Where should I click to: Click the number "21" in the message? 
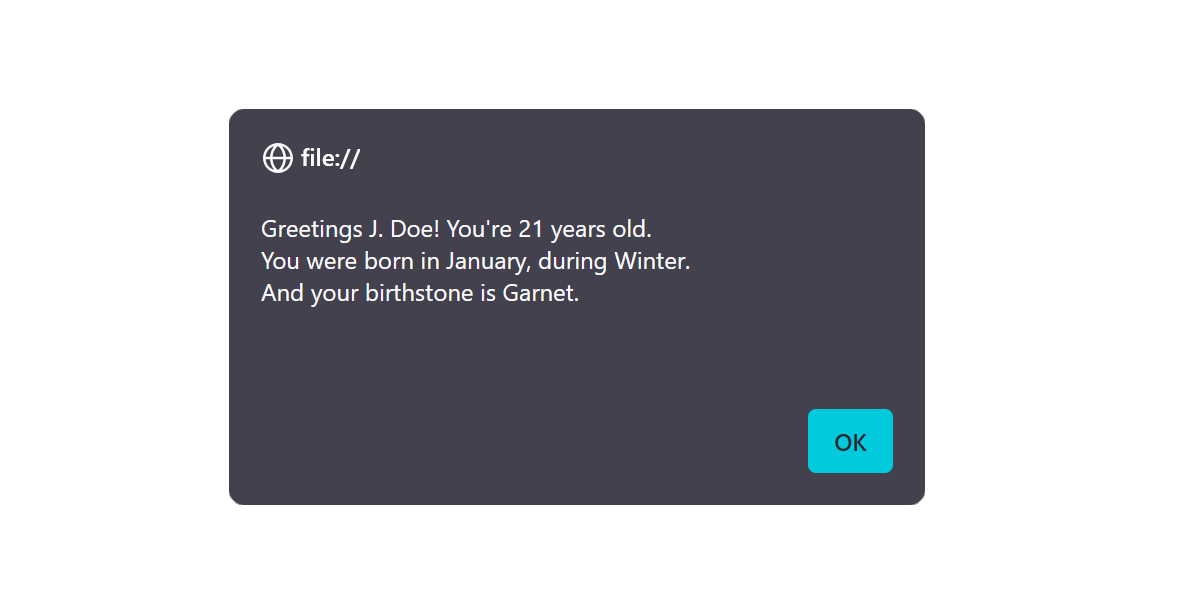pyautogui.click(x=531, y=229)
